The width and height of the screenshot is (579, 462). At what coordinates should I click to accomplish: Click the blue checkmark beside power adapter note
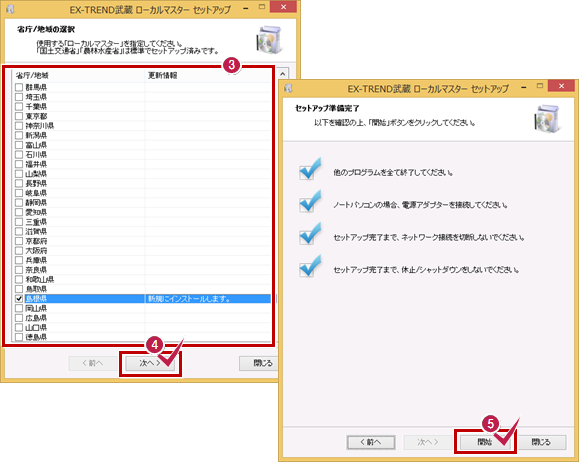[x=310, y=201]
